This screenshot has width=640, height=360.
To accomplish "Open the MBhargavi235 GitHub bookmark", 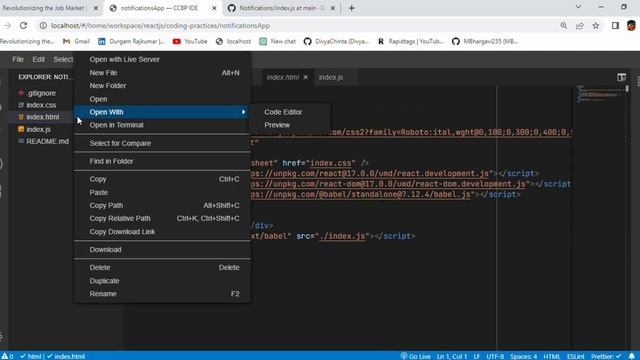I will (x=485, y=41).
